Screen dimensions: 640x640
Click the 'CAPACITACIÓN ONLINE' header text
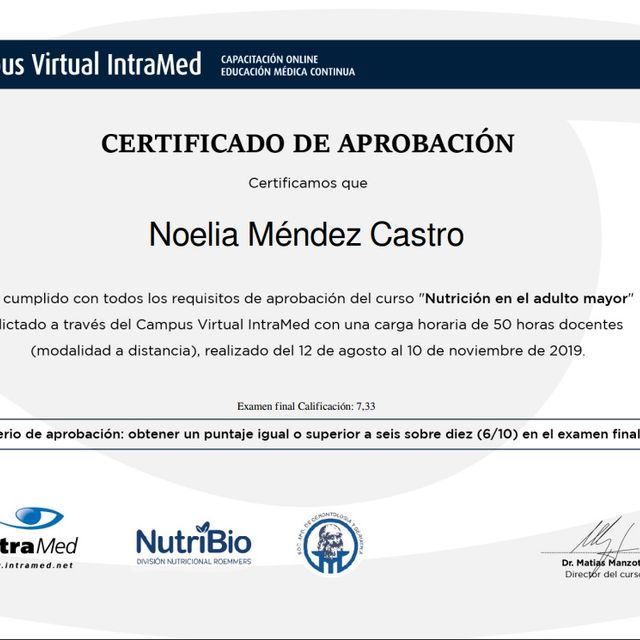269,59
